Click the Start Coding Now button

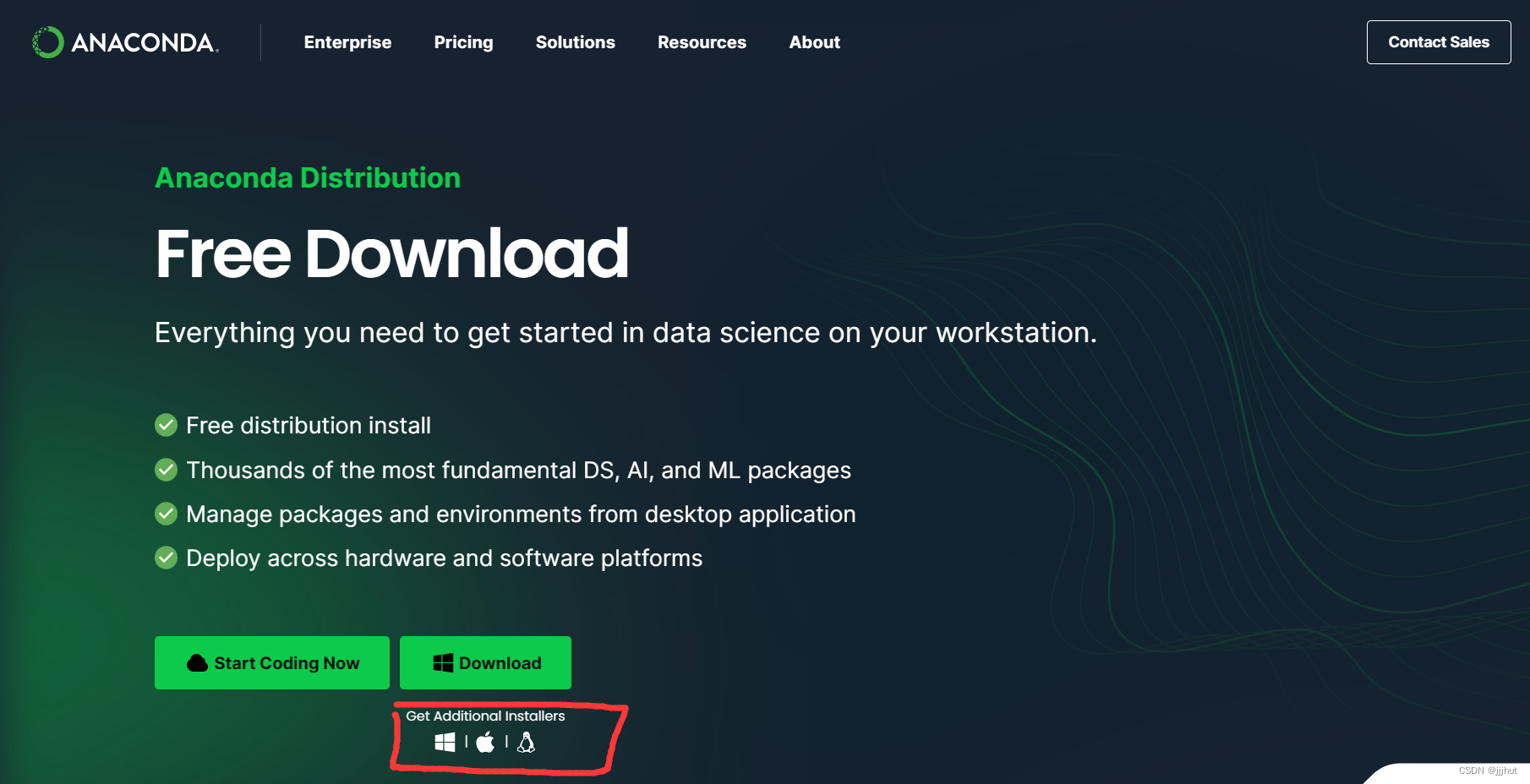[272, 663]
